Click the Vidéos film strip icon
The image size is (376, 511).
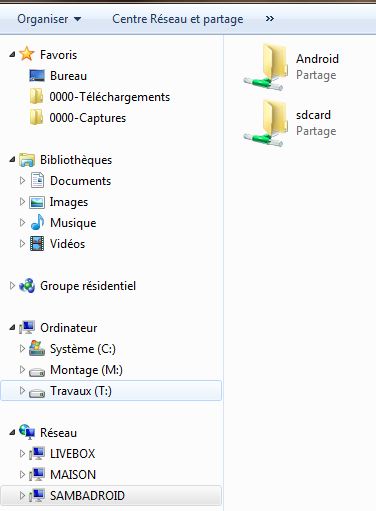coord(37,244)
